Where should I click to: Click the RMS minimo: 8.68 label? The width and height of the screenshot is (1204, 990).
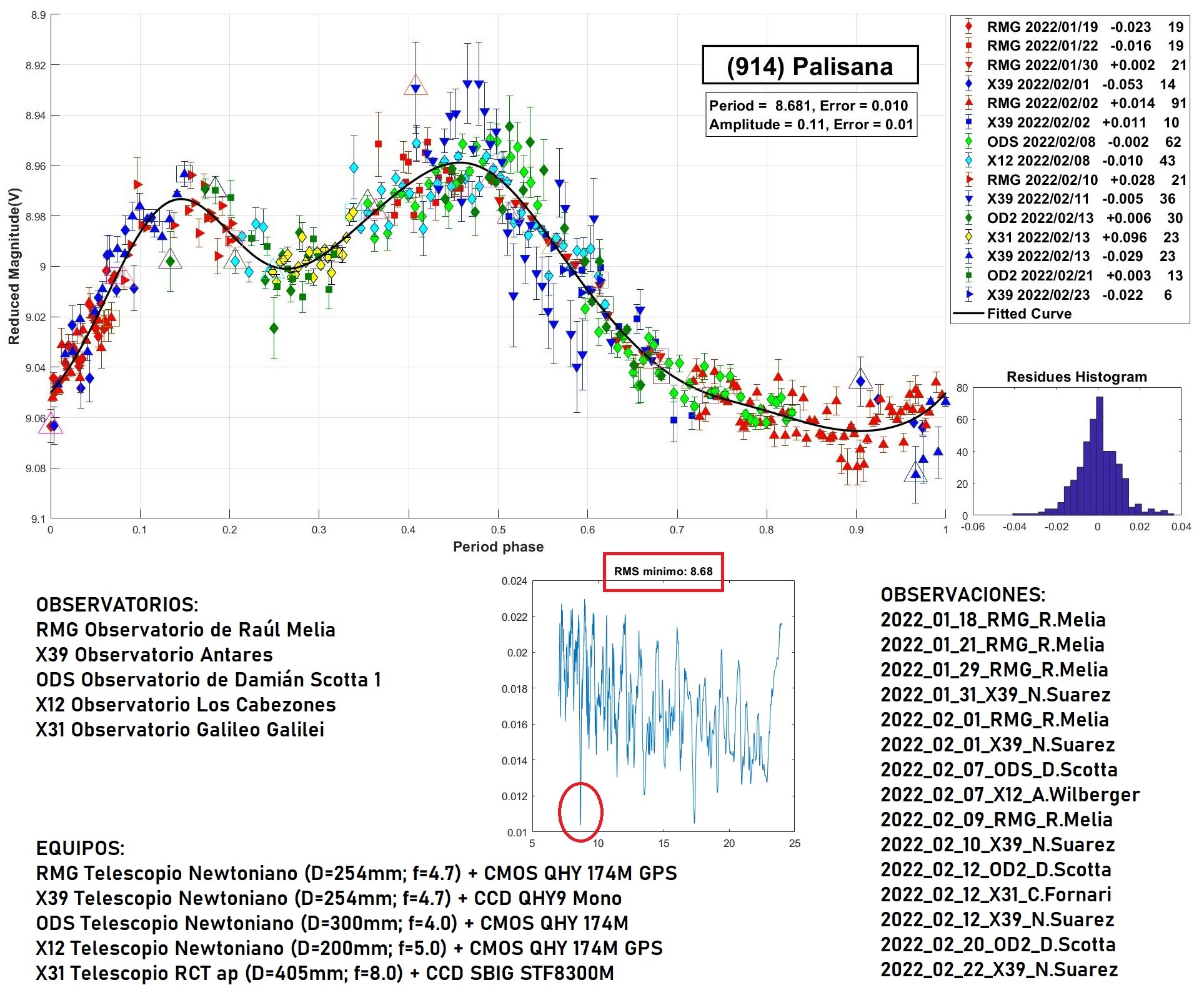pos(663,572)
